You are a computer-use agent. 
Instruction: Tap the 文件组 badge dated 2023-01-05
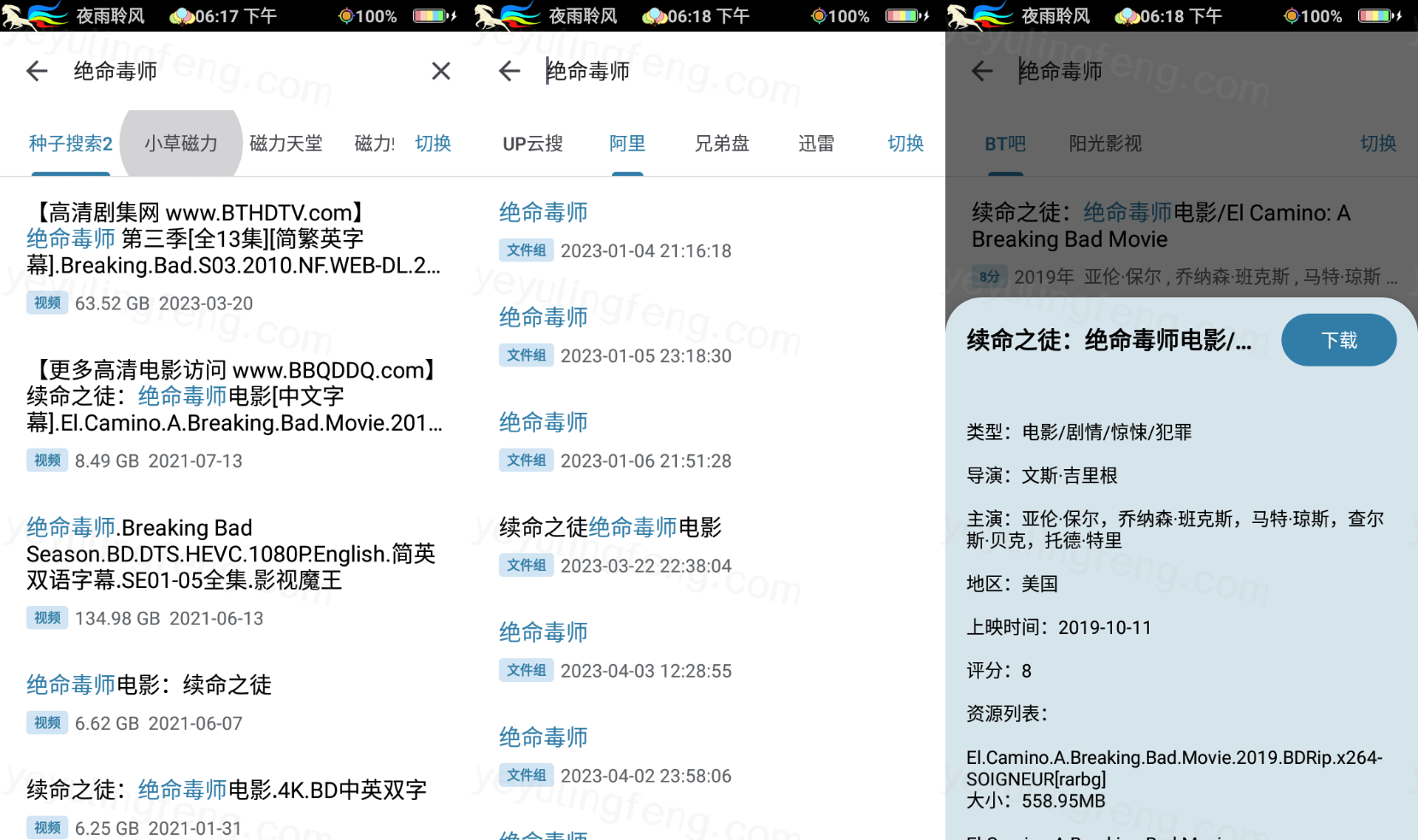click(x=527, y=355)
